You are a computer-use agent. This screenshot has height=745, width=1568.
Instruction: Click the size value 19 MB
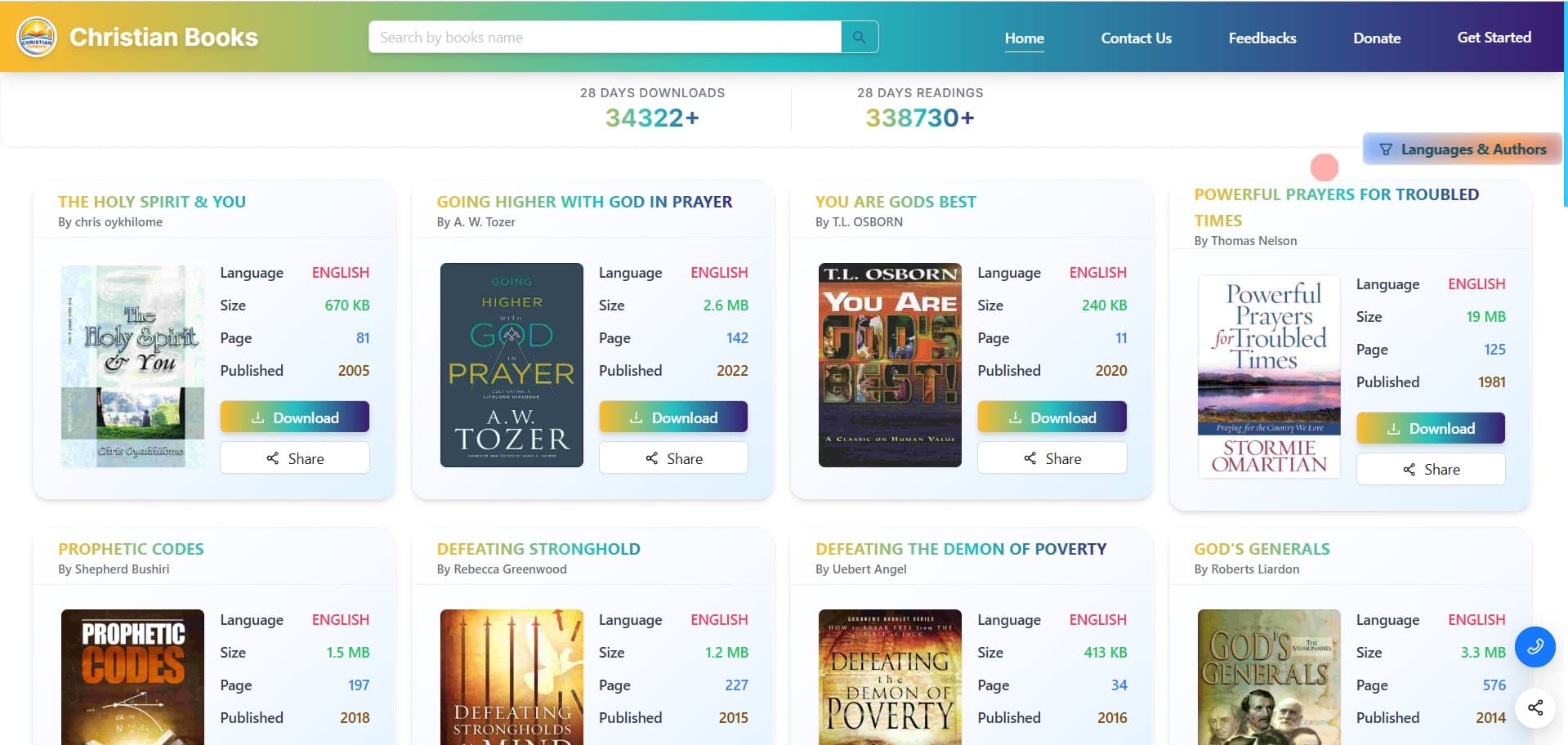click(x=1485, y=317)
